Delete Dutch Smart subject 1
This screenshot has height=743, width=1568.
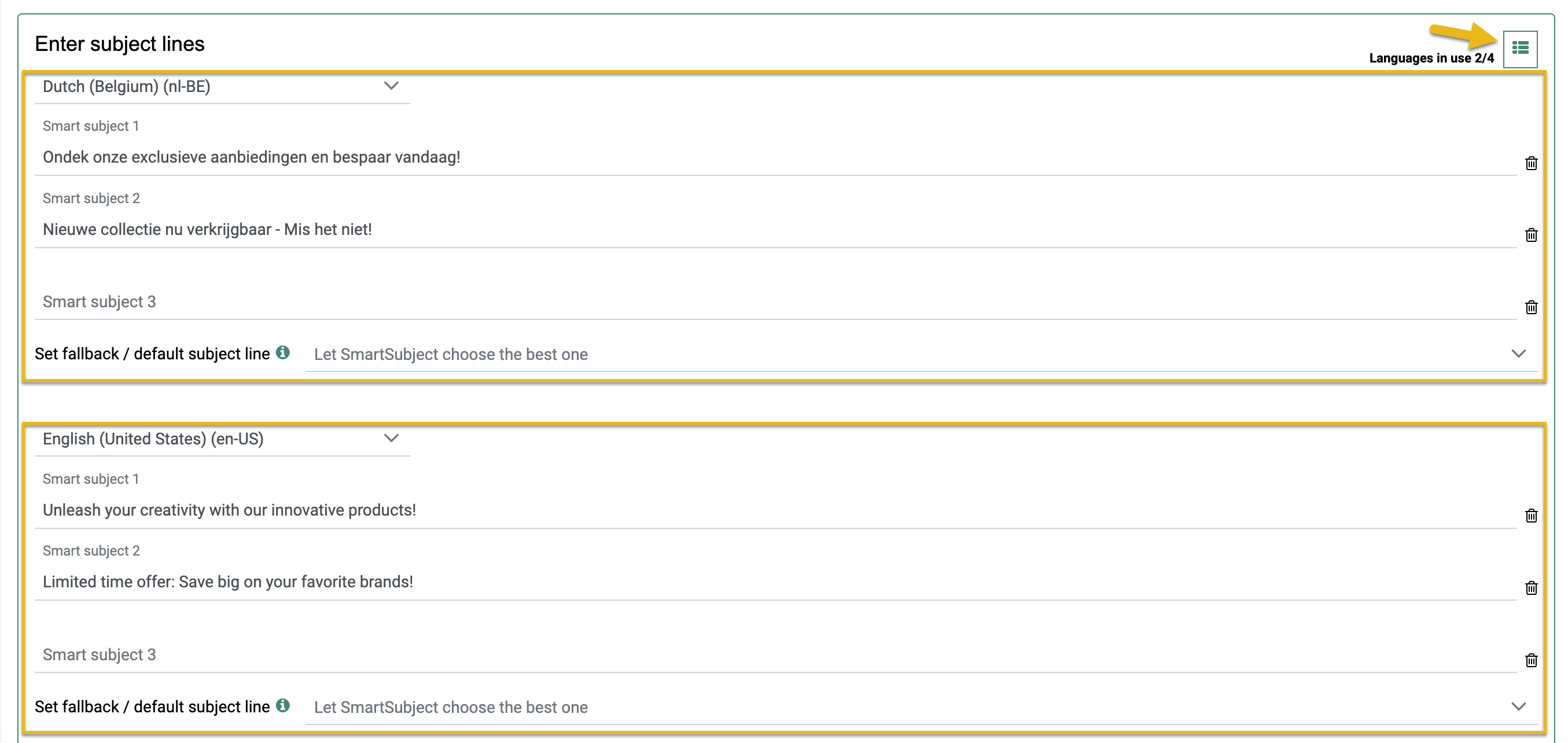pyautogui.click(x=1531, y=163)
